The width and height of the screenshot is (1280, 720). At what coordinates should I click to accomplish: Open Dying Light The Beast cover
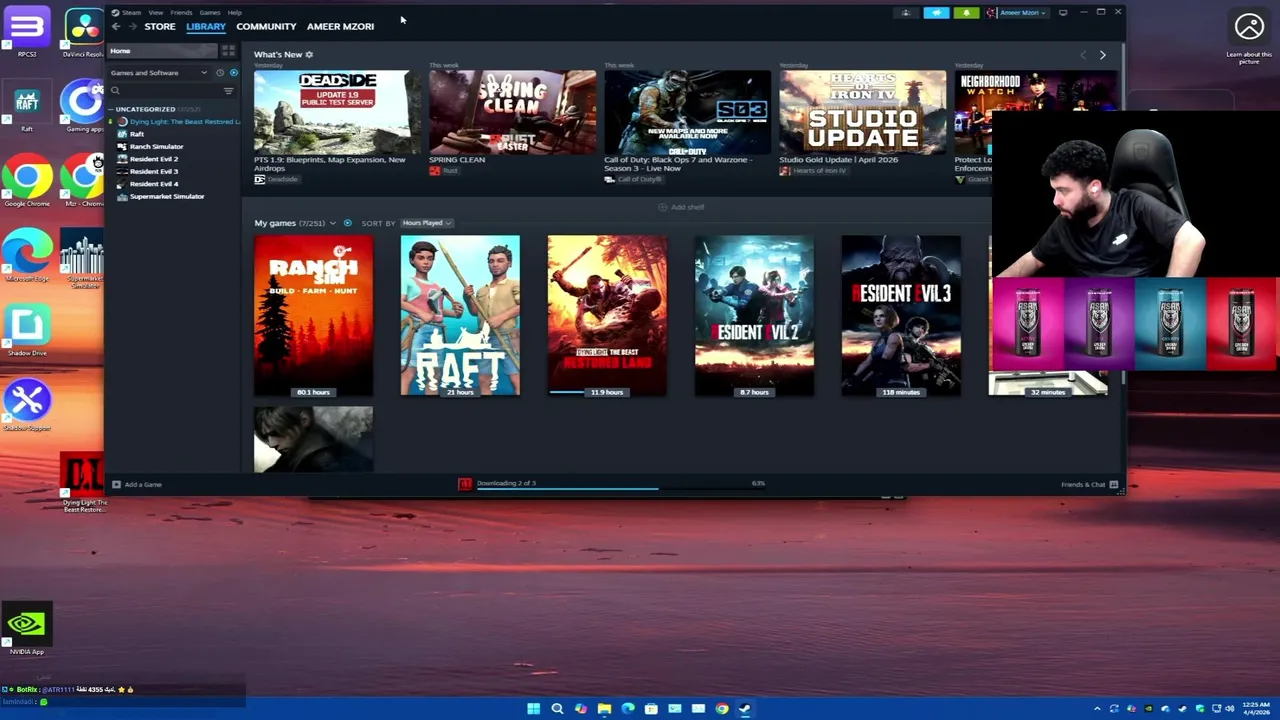[x=607, y=315]
